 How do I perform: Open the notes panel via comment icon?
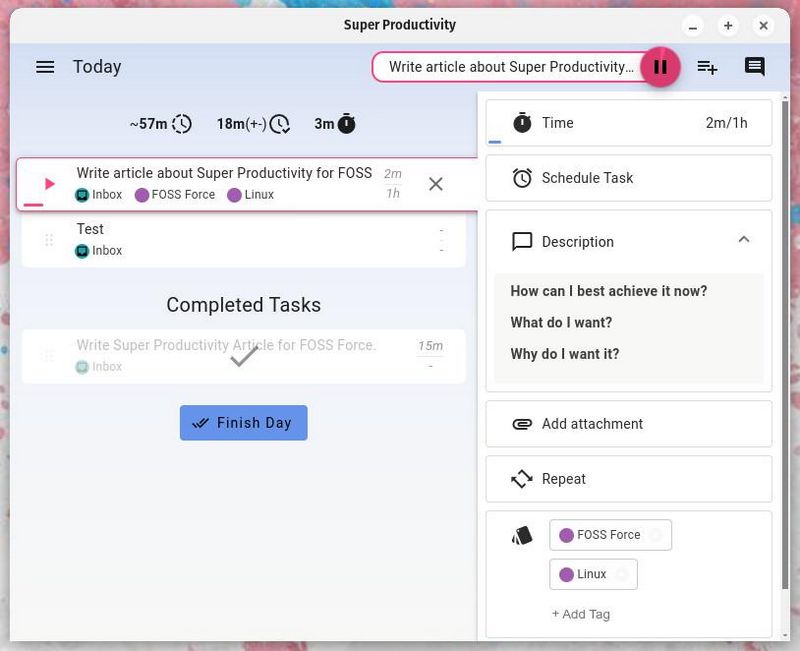pos(754,66)
